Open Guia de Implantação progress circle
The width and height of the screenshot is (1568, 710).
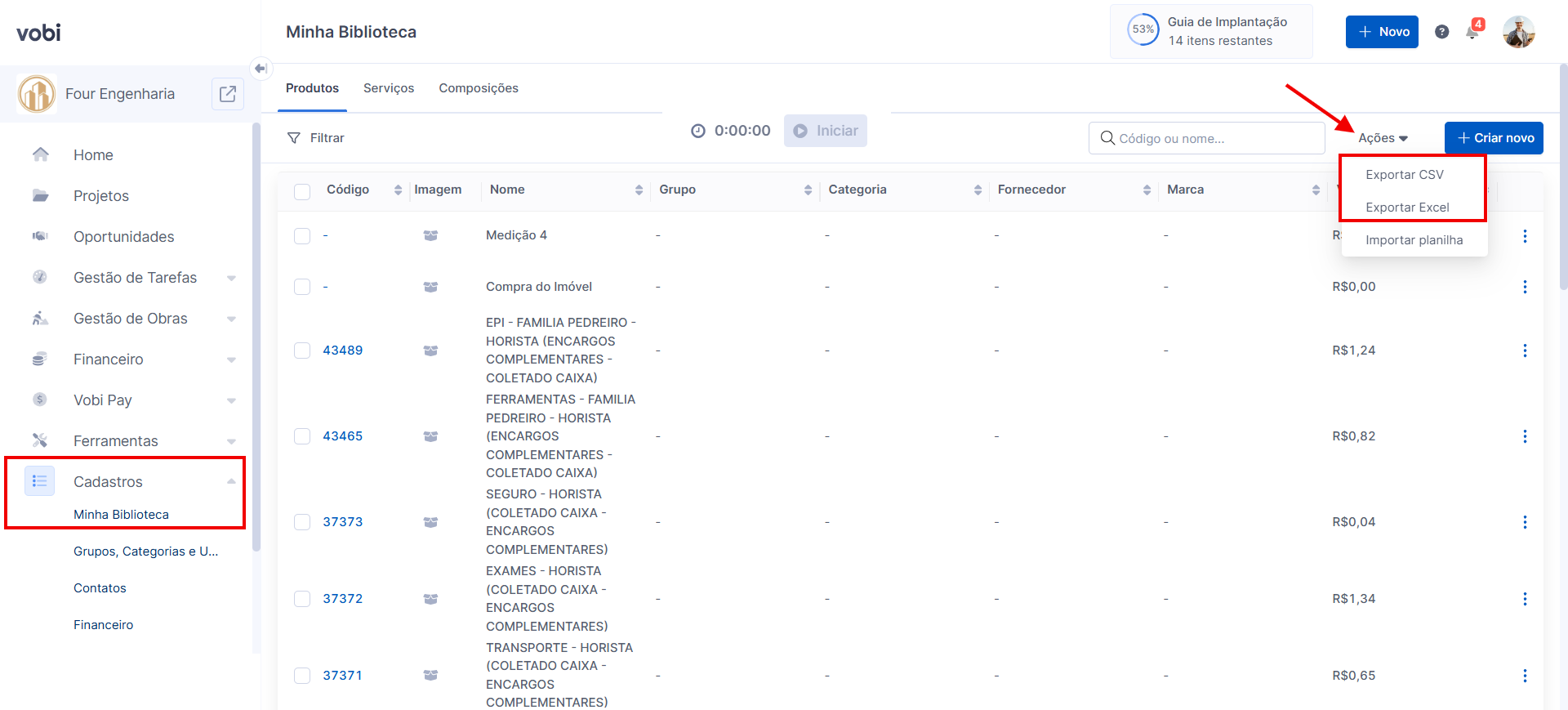(x=1143, y=29)
